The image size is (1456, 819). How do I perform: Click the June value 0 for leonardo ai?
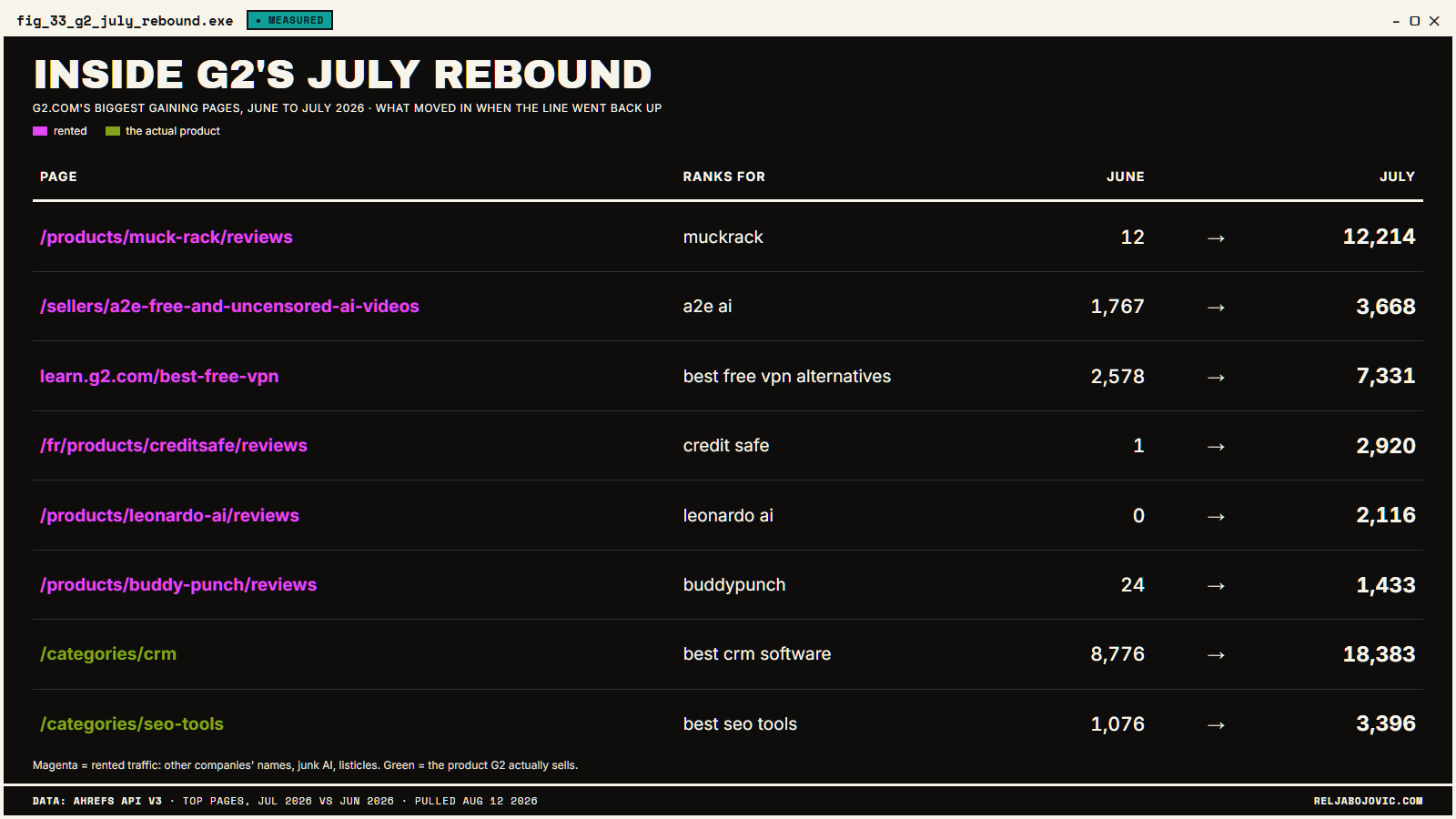coord(1138,515)
